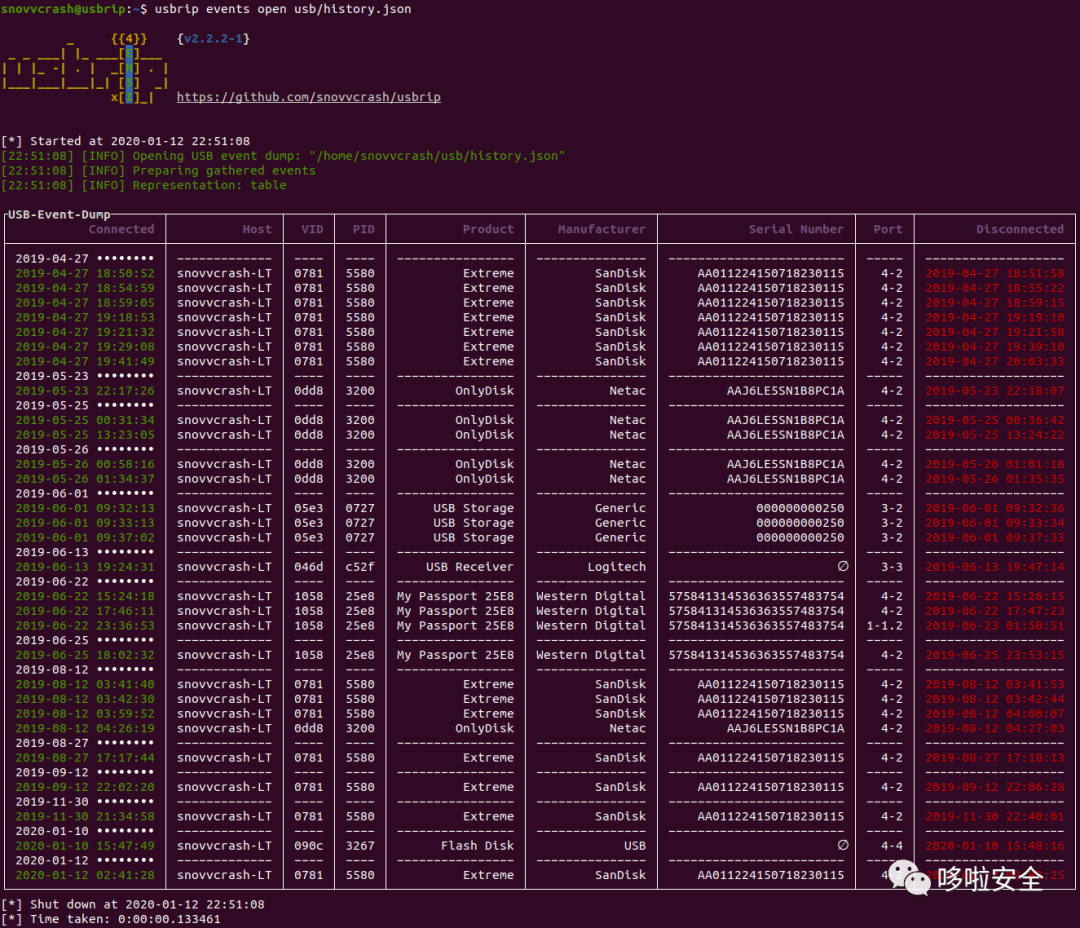Select version string v2.2.2-1
1080x928 pixels.
tap(213, 39)
